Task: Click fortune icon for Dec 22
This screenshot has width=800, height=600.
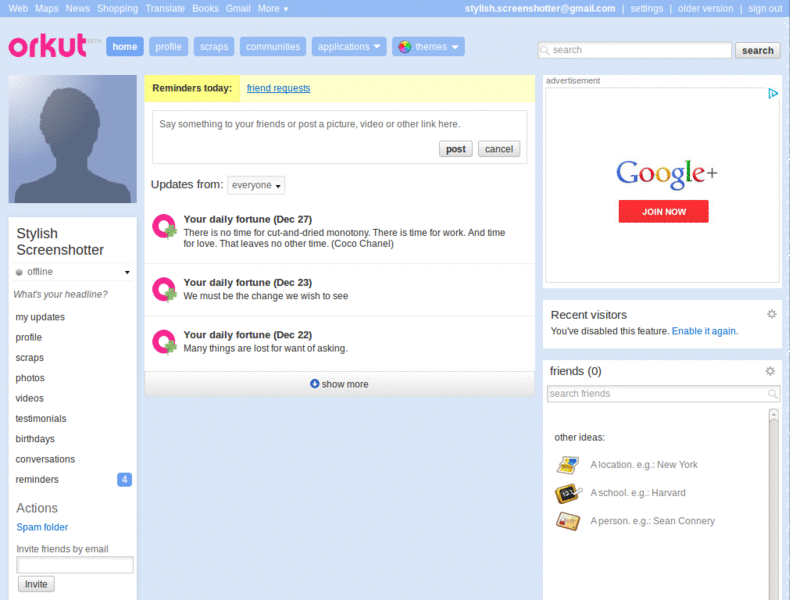Action: 164,342
